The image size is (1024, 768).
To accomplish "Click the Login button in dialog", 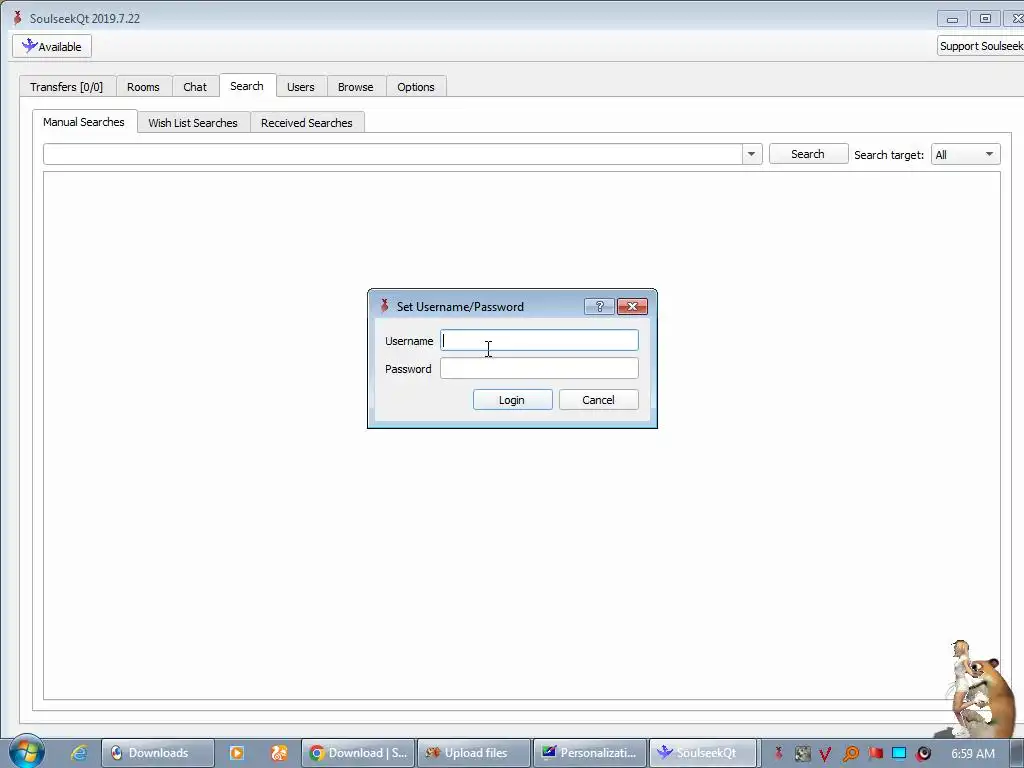I will point(513,400).
